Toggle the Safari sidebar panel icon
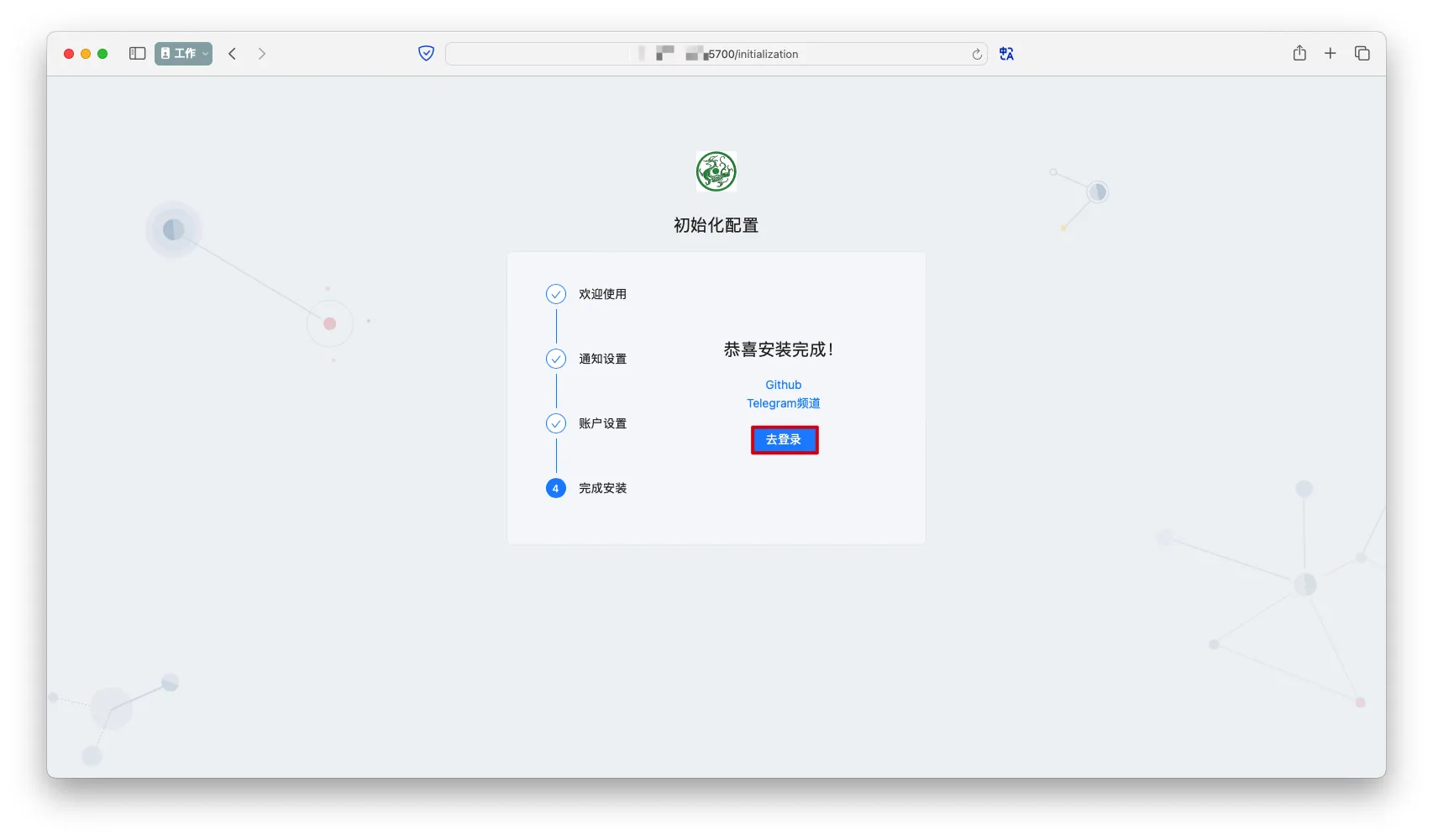 coord(138,54)
